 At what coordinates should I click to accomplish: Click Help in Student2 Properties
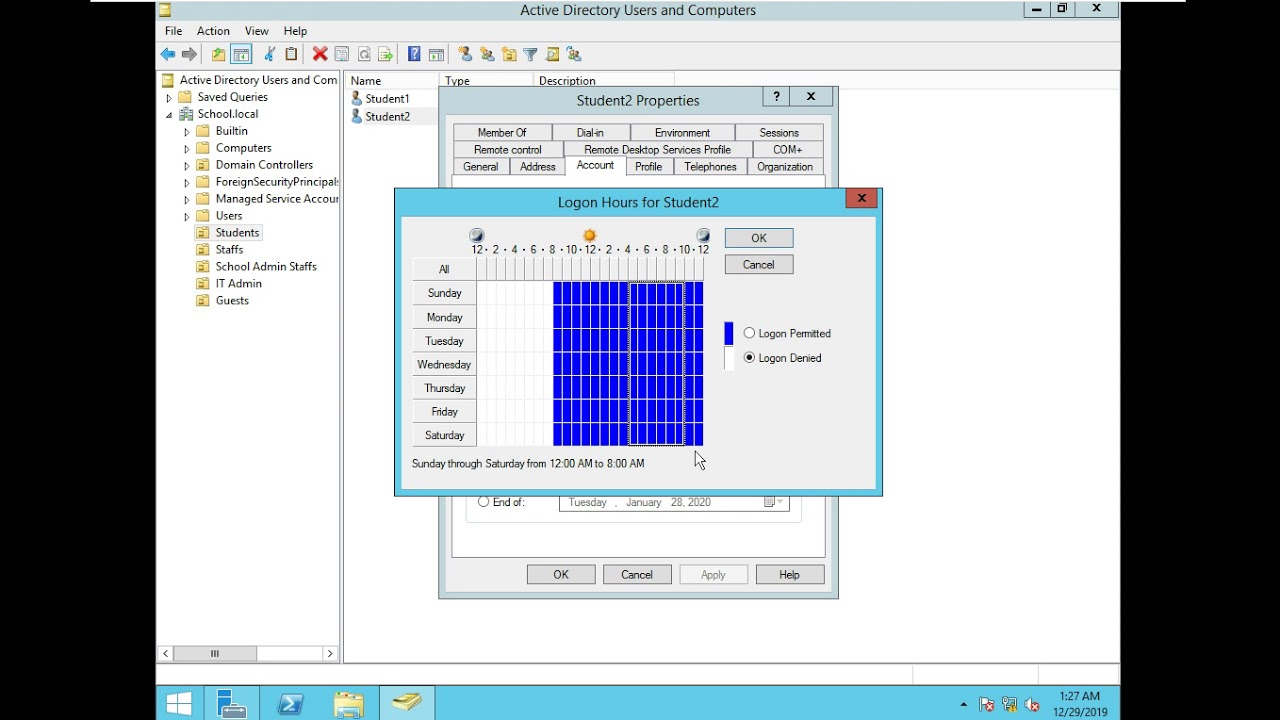790,575
